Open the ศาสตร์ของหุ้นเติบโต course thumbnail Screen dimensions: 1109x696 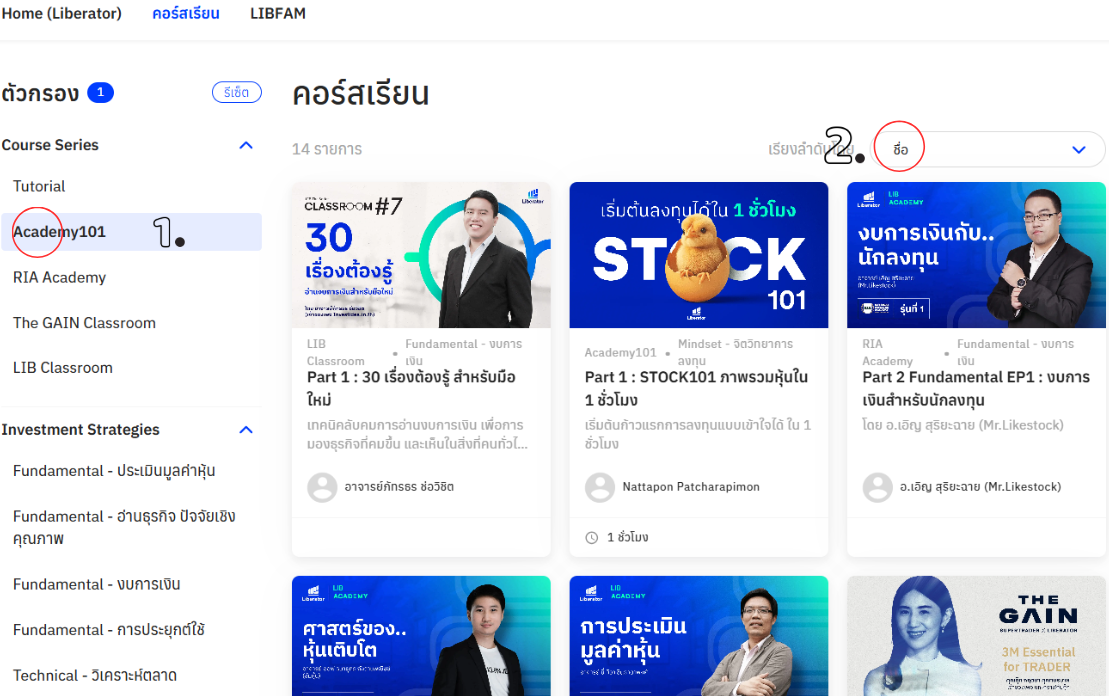pos(422,636)
